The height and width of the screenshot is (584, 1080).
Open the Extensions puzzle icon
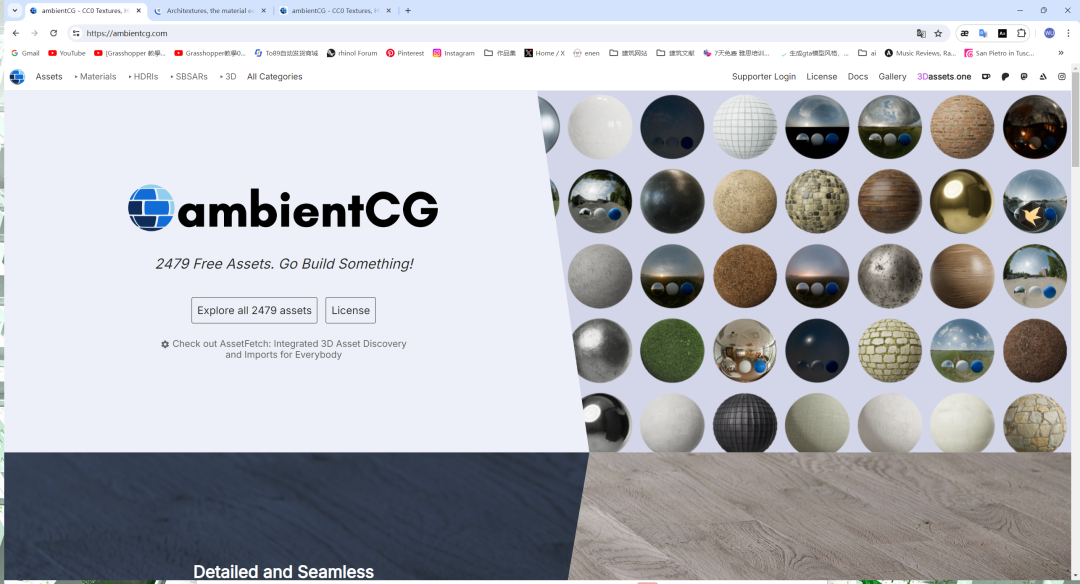point(1021,33)
